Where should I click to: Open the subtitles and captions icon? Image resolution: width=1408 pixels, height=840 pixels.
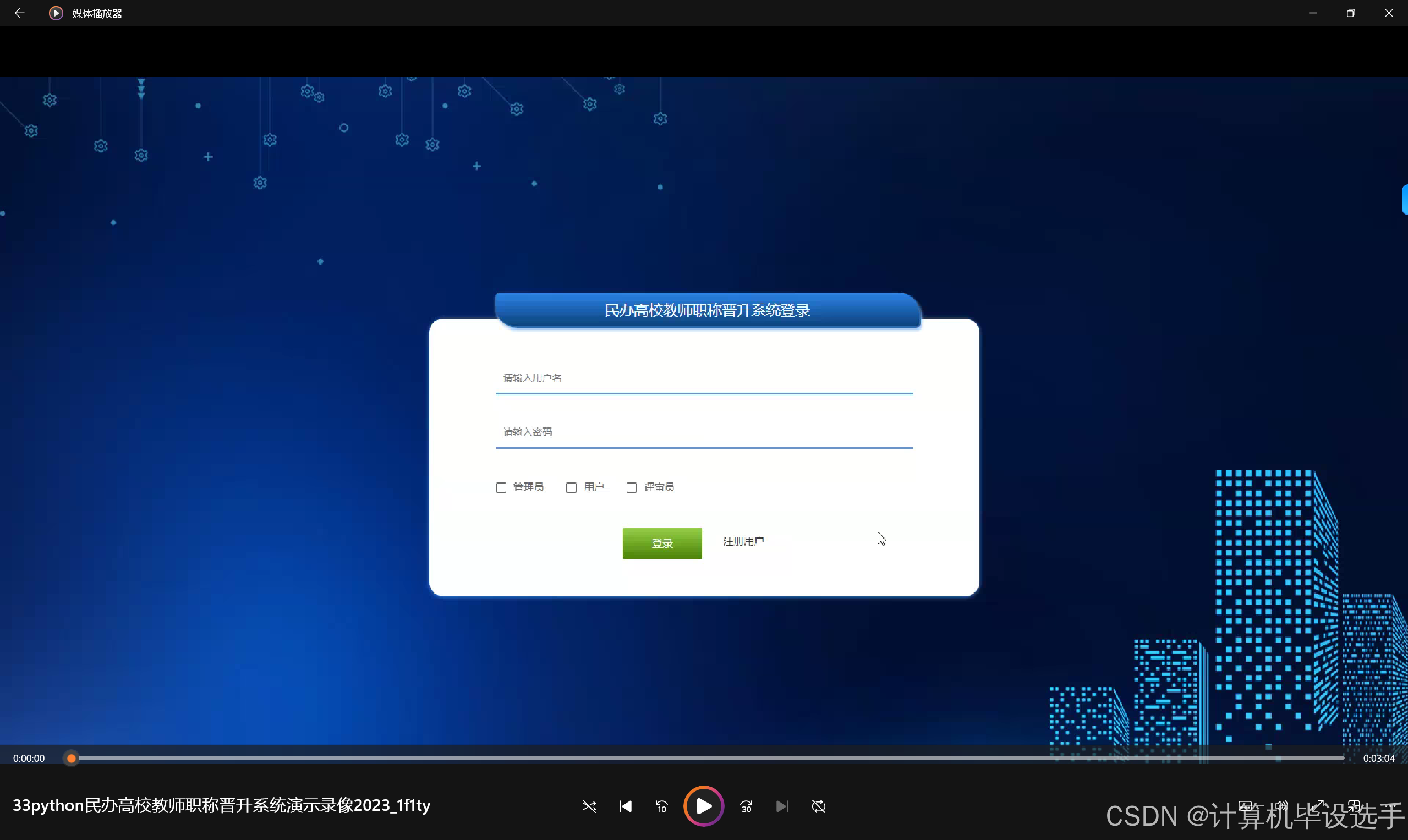[x=1245, y=805]
